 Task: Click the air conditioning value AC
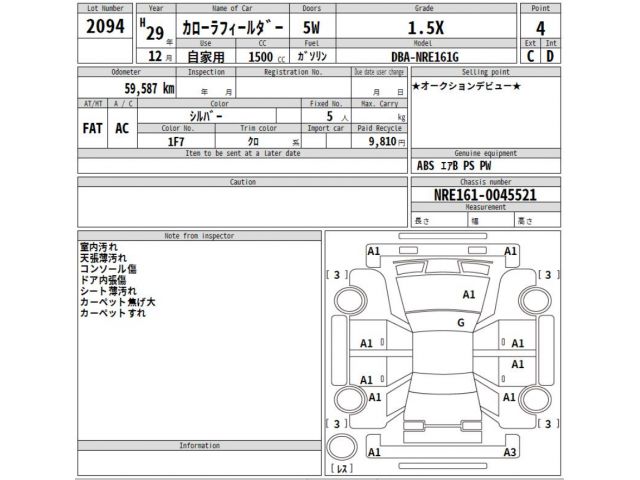click(122, 128)
